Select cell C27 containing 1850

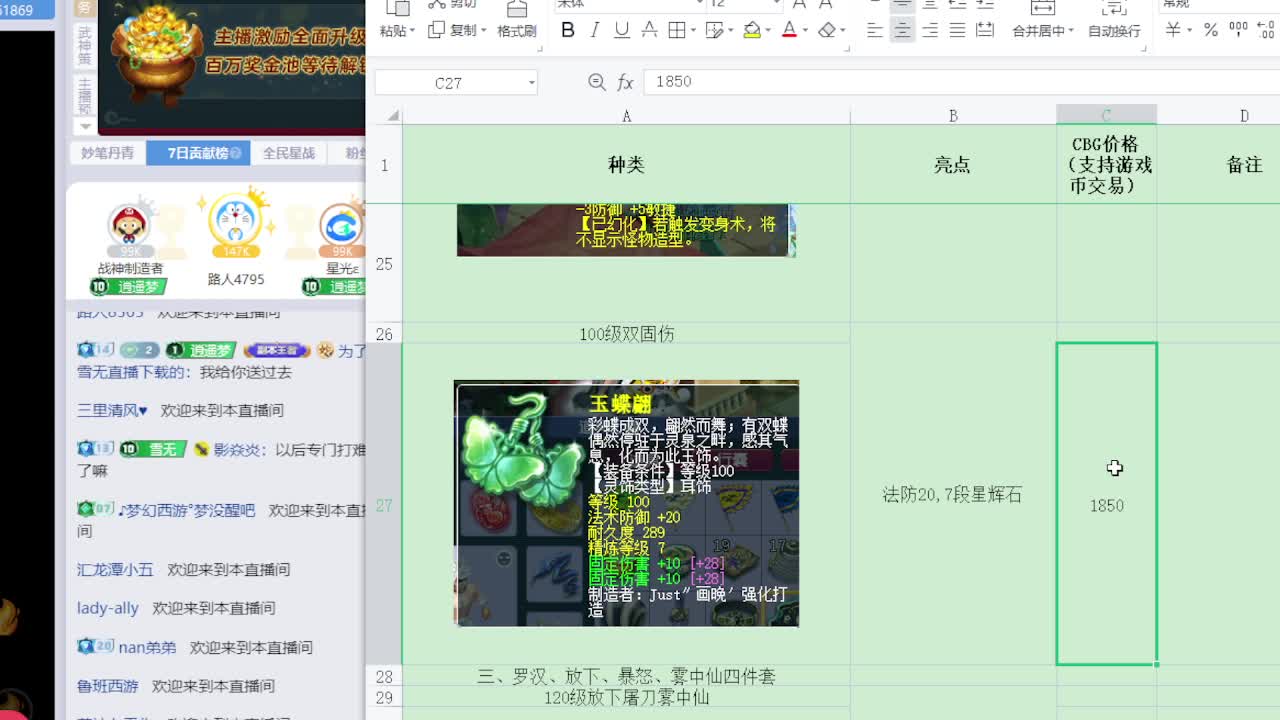pyautogui.click(x=1107, y=504)
